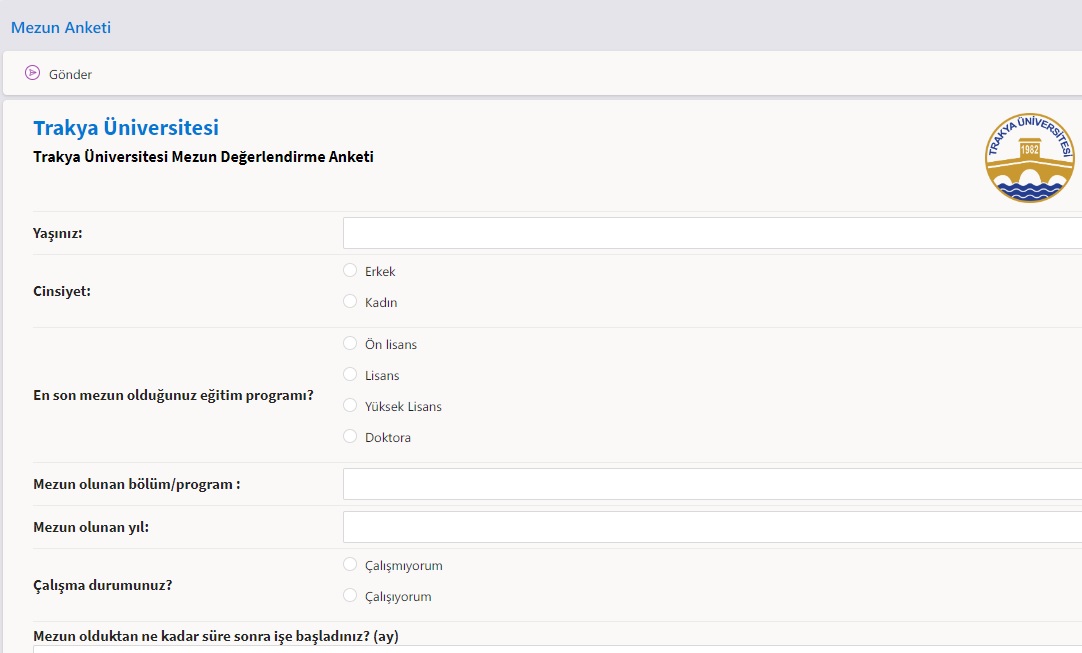Image resolution: width=1082 pixels, height=653 pixels.
Task: Click the Gönder send arrow icon
Action: pos(32,73)
